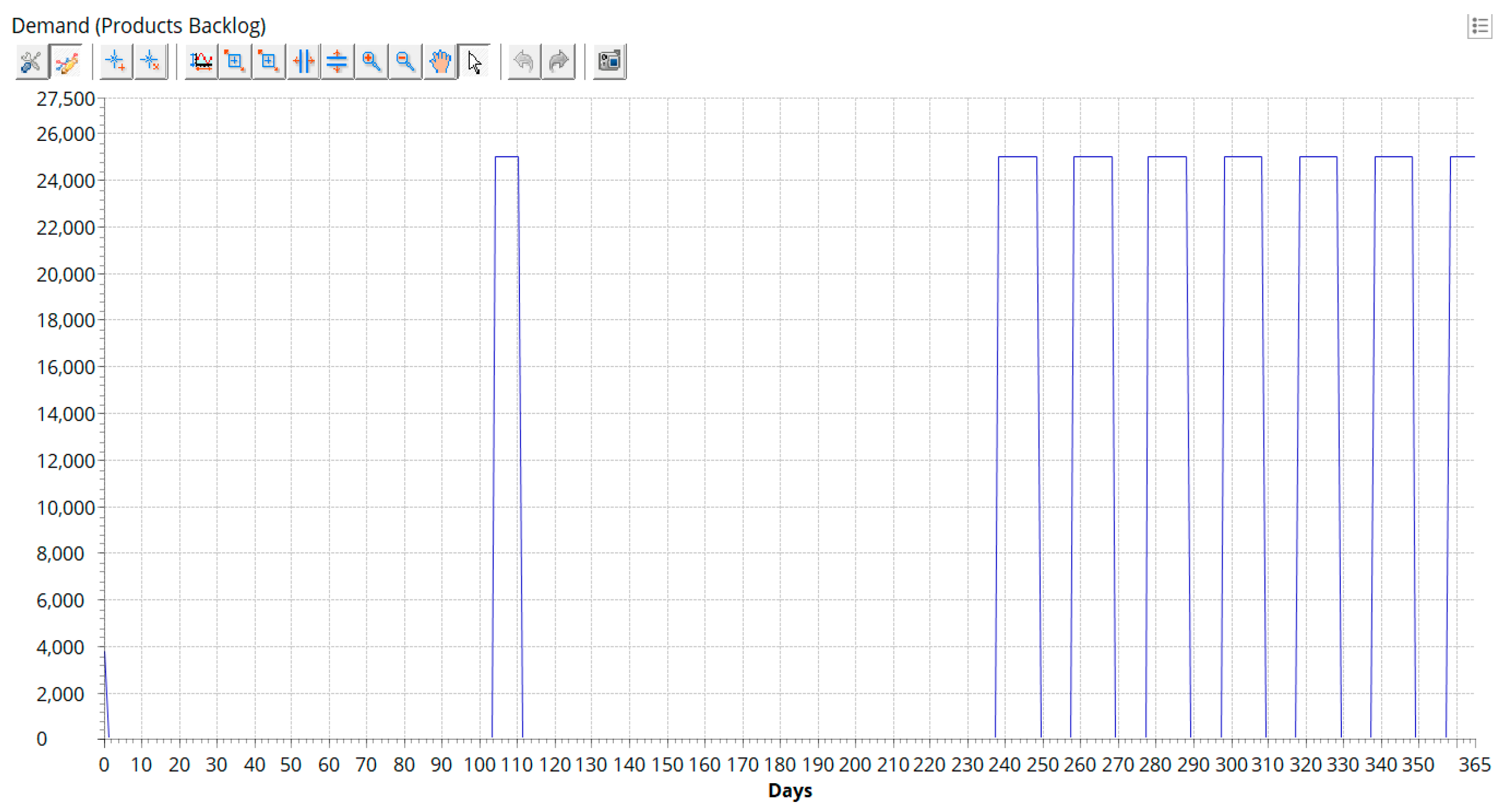Image resolution: width=1503 pixels, height=812 pixels.
Task: Click zoom in magnifier icon
Action: pos(371,61)
